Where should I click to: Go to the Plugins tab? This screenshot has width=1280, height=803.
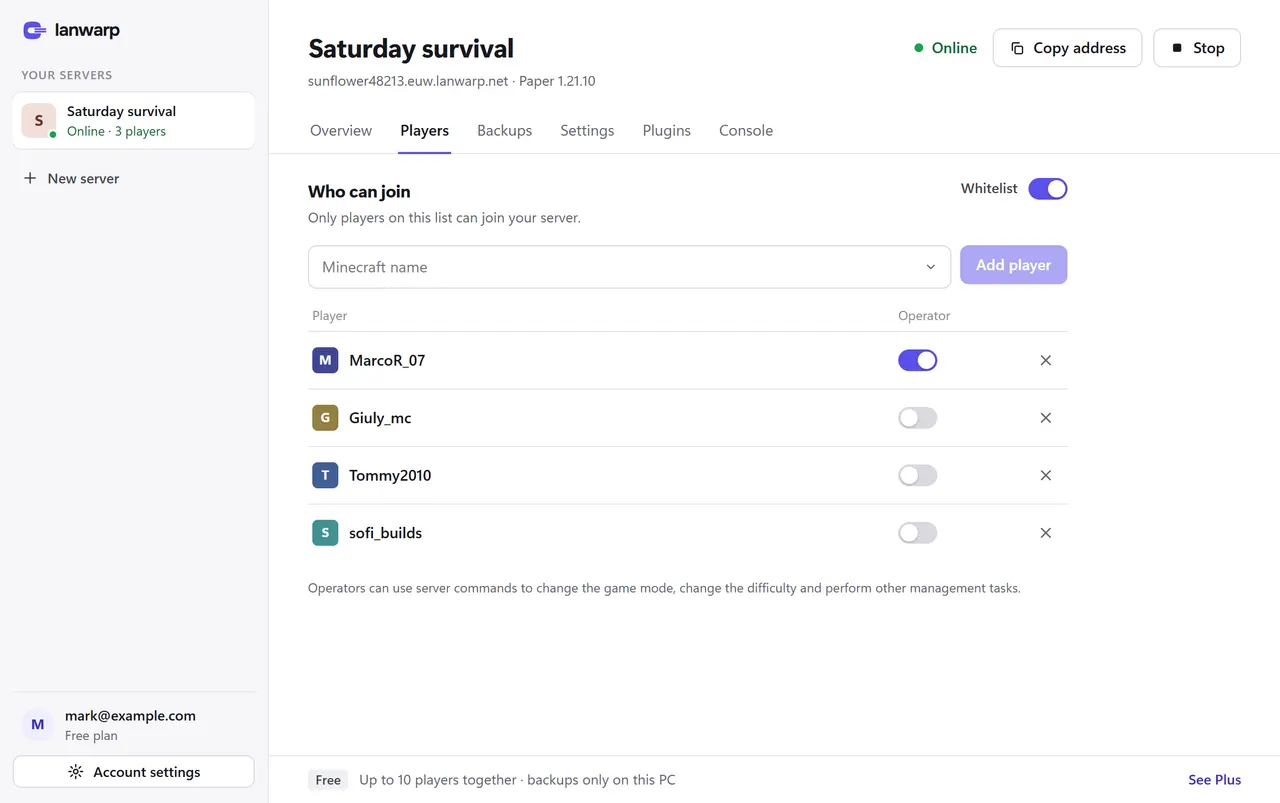click(666, 131)
